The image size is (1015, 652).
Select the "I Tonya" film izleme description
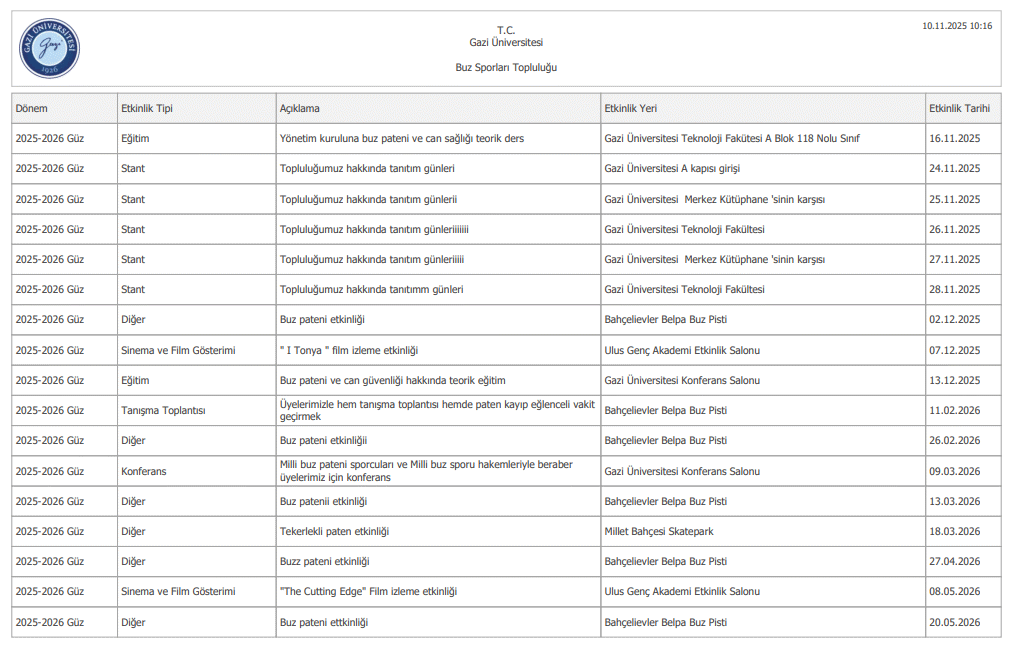tap(348, 351)
